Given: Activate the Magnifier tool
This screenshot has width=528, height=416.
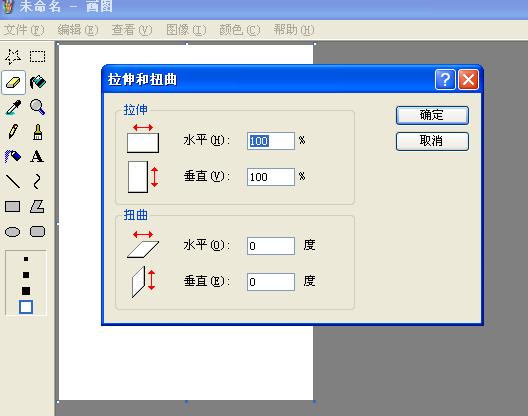Looking at the screenshot, I should (x=37, y=107).
